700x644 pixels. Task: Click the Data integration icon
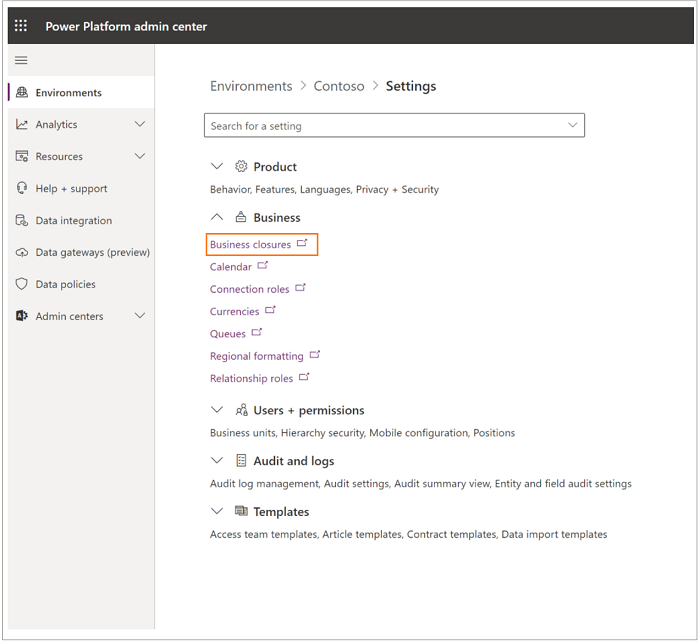click(x=21, y=220)
